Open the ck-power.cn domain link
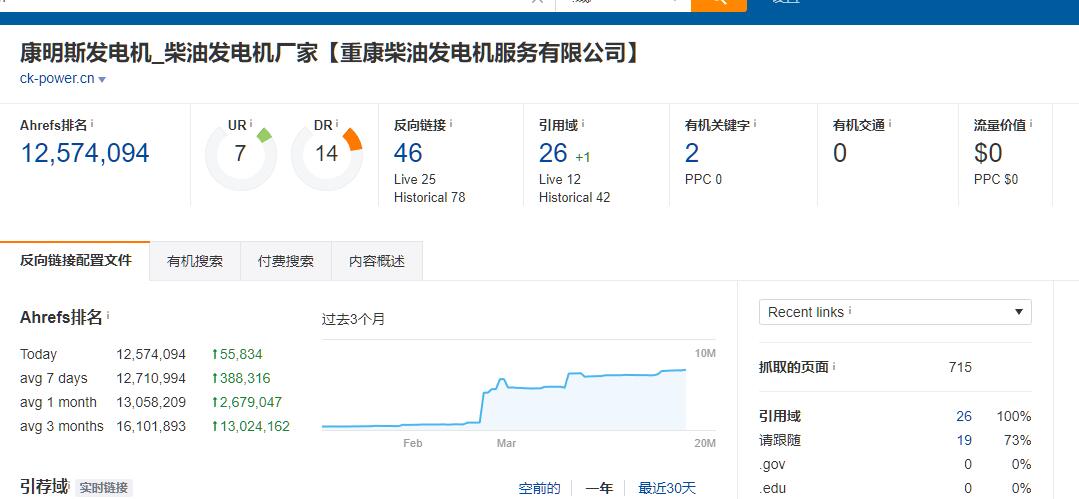This screenshot has height=499, width=1079. coord(57,78)
